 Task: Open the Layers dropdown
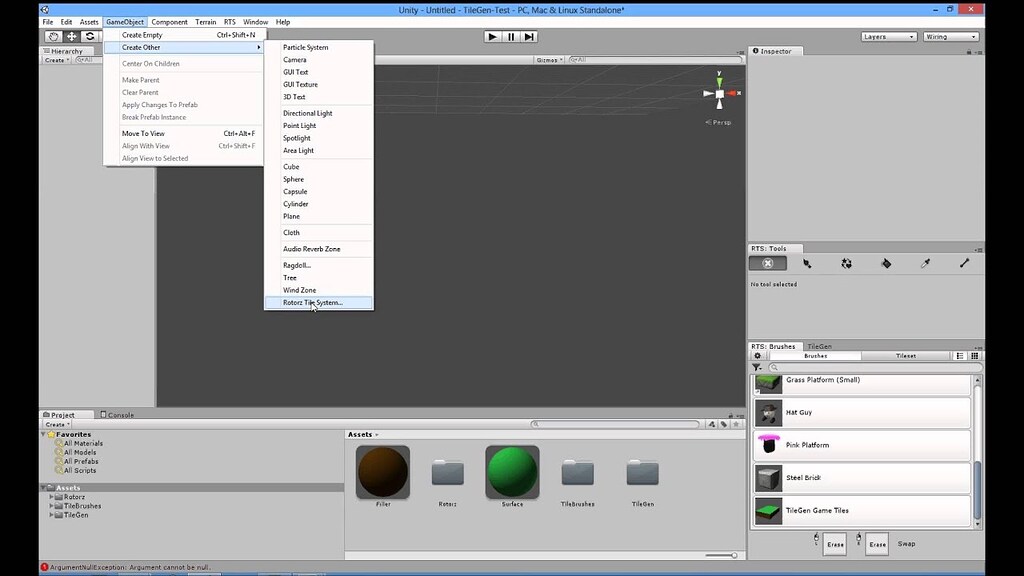[x=888, y=36]
